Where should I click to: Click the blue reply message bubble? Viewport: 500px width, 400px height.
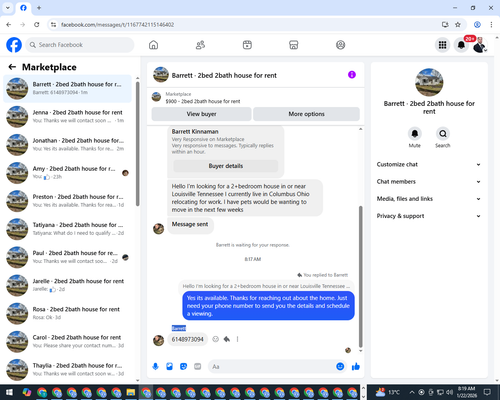pos(268,306)
